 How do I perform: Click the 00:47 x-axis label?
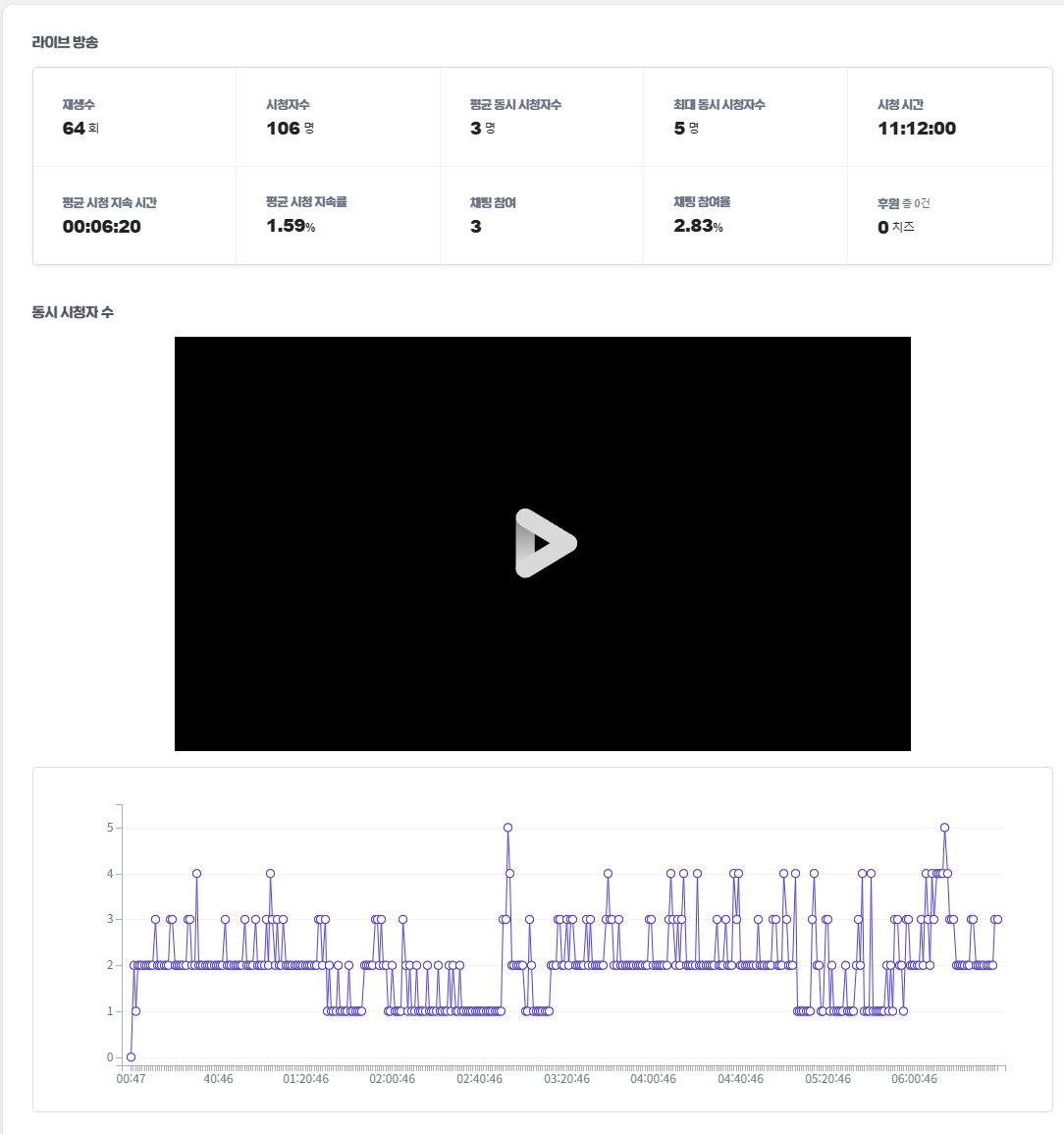pos(131,1079)
